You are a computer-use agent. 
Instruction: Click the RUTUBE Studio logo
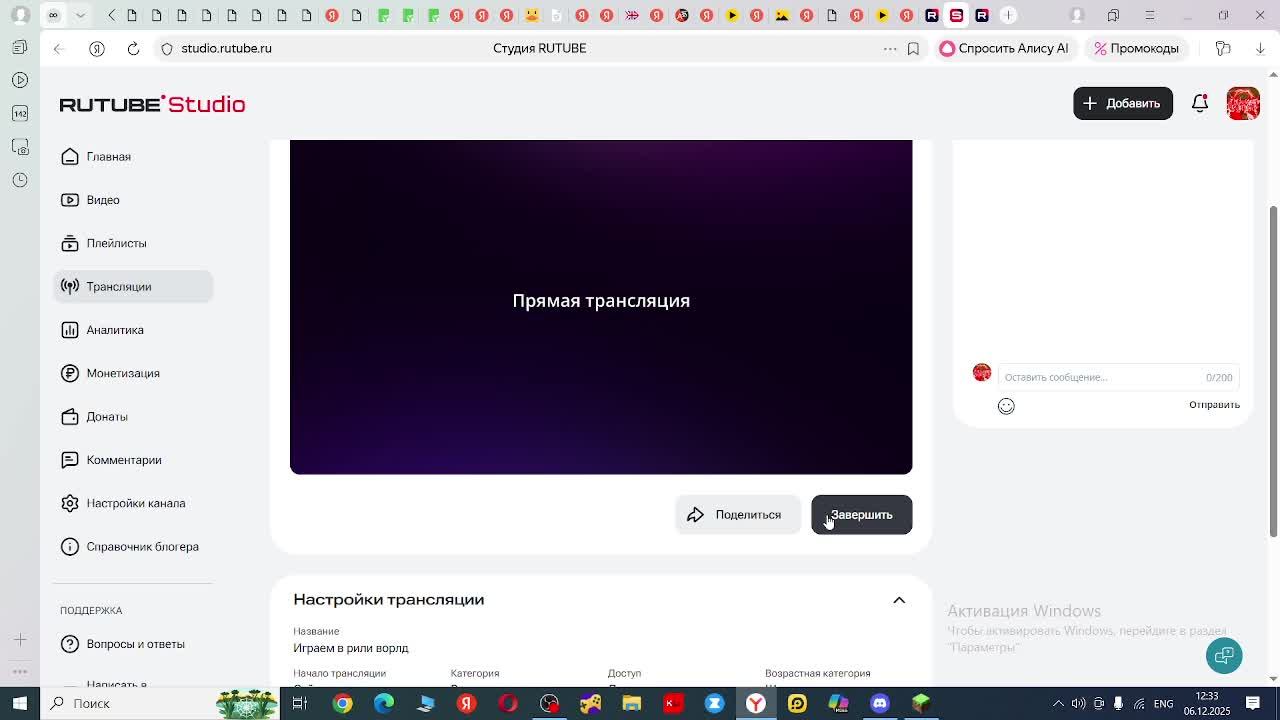point(152,104)
